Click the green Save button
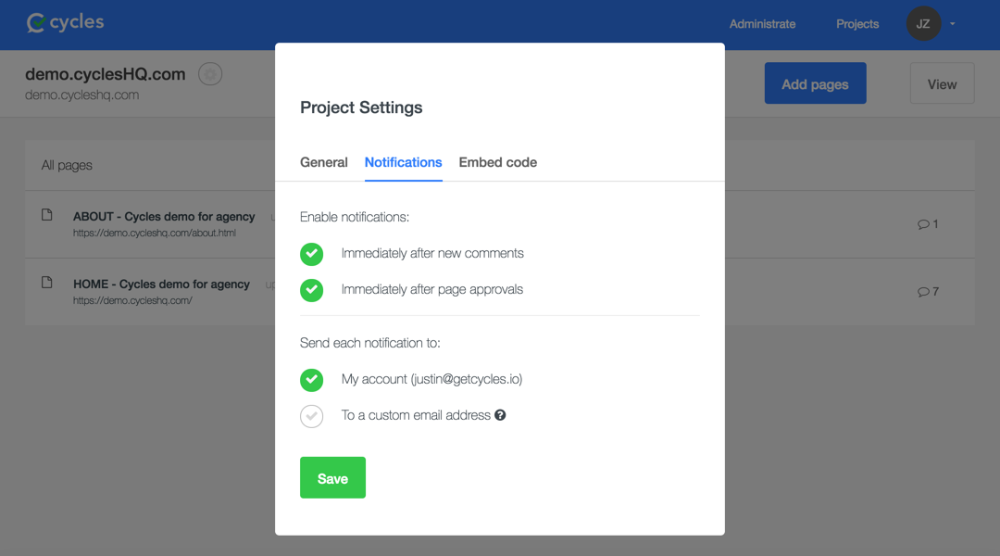The image size is (1000, 556). (333, 478)
